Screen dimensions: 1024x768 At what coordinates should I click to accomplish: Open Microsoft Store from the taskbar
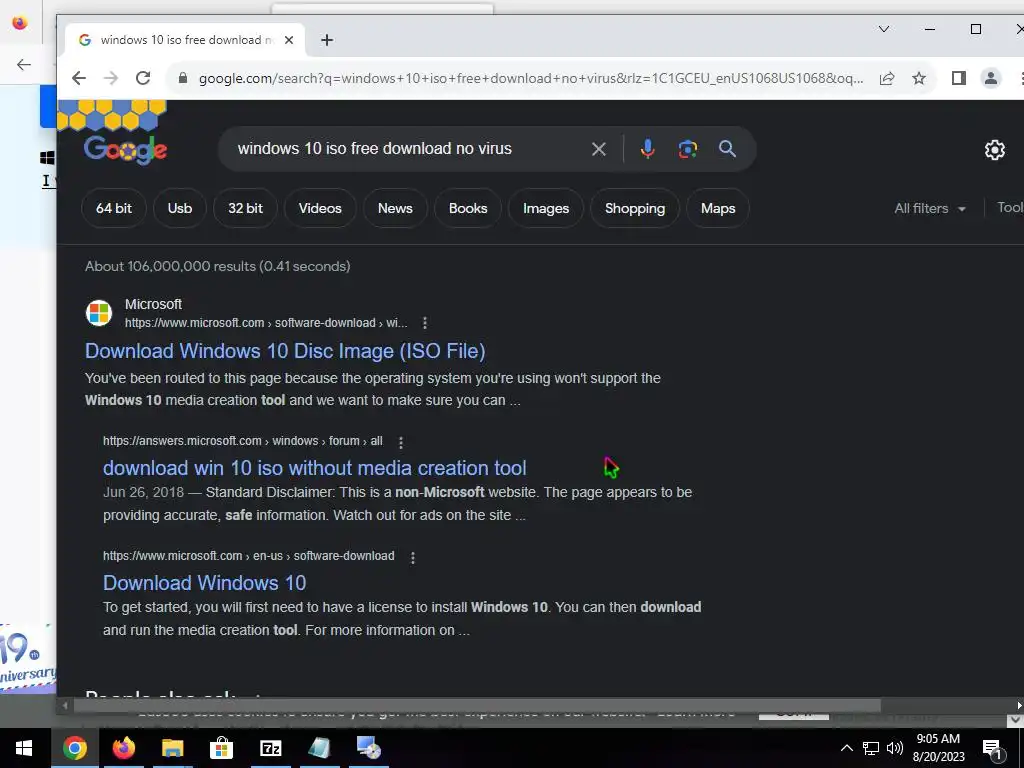click(221, 748)
